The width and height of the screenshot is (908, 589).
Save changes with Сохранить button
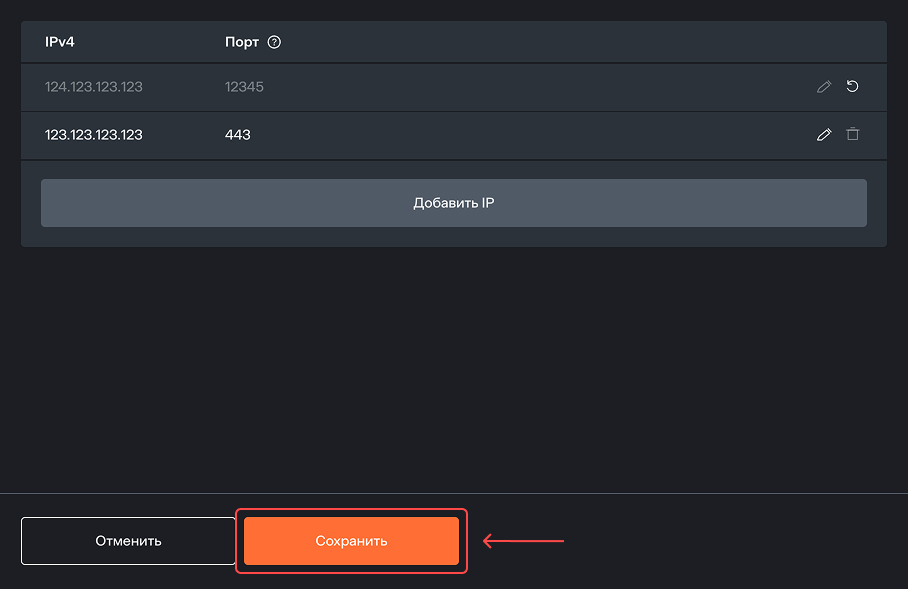pyautogui.click(x=351, y=541)
